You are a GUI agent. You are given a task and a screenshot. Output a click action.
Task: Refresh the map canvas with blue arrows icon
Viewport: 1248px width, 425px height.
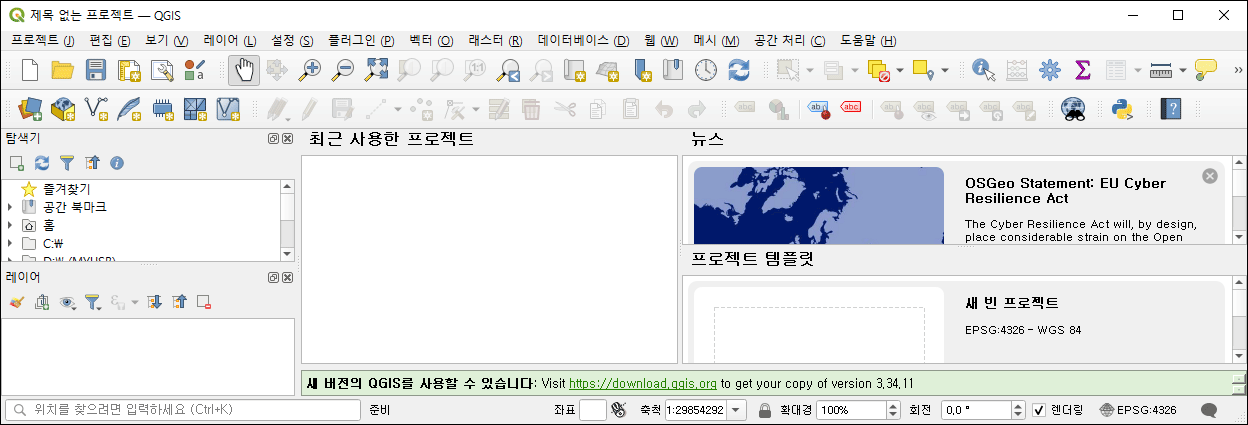(x=739, y=70)
